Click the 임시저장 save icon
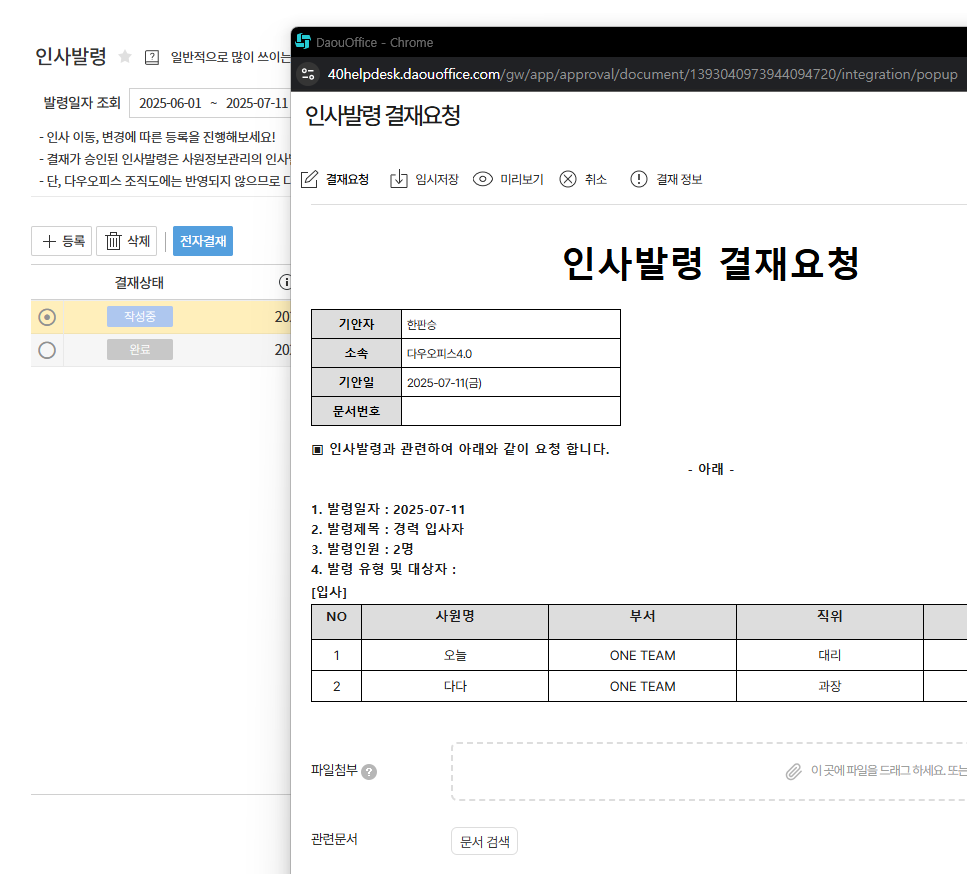Viewport: 967px width, 874px height. 399,179
